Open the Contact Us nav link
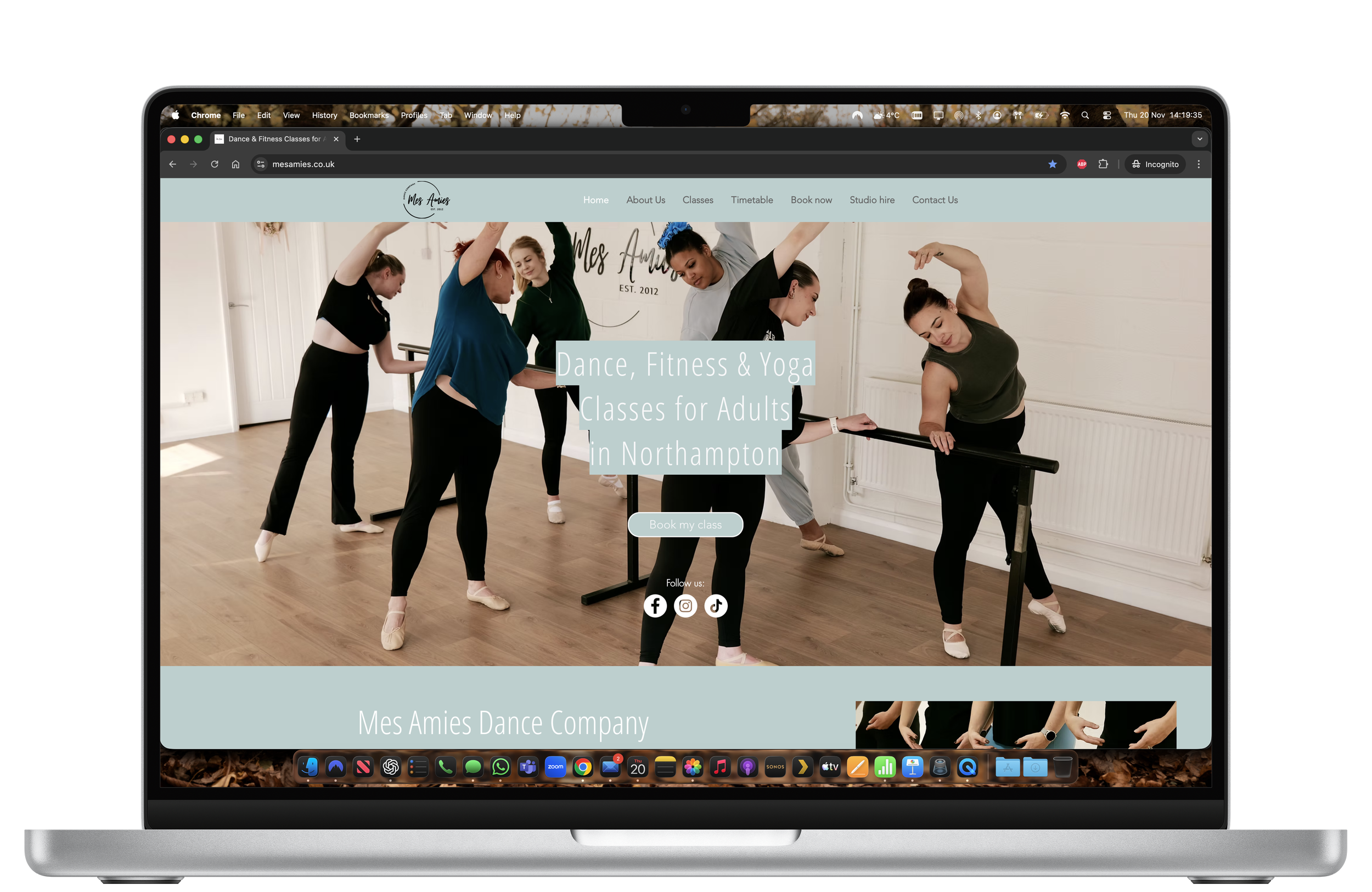The width and height of the screenshot is (1372, 892). pyautogui.click(x=935, y=200)
